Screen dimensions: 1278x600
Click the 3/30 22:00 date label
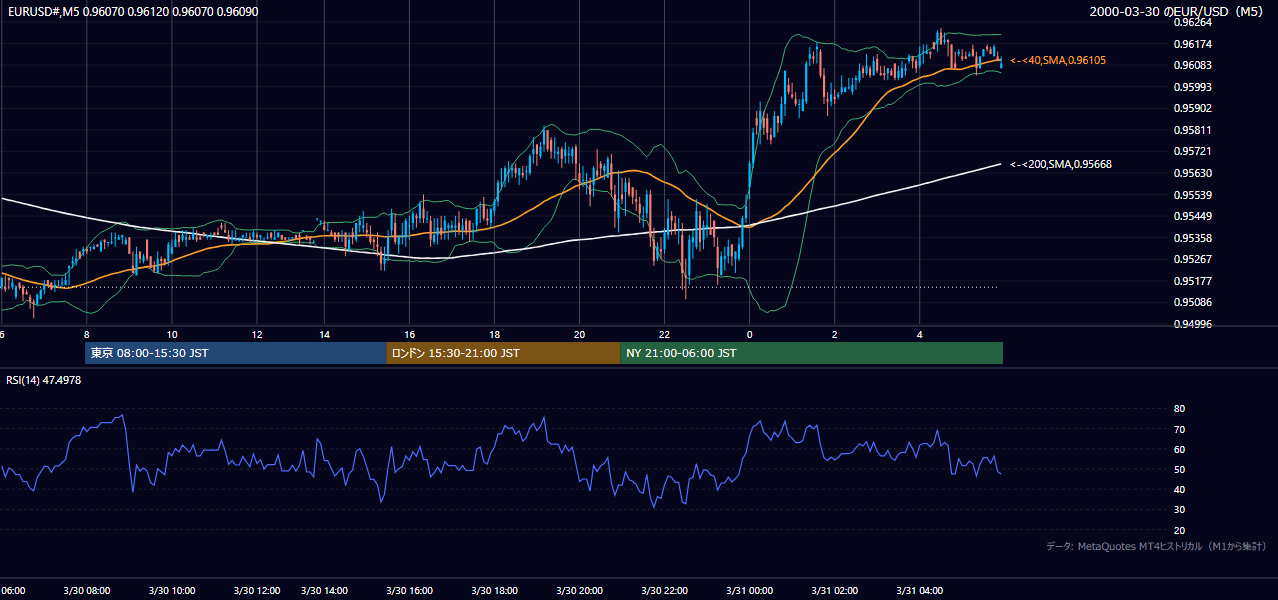tap(665, 591)
